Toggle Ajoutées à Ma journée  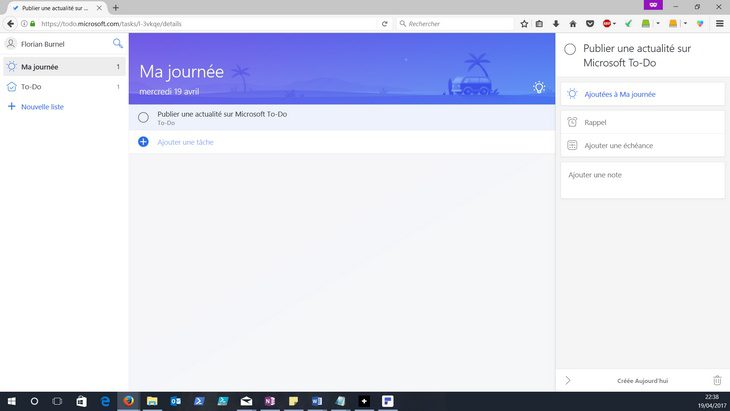pyautogui.click(x=642, y=94)
